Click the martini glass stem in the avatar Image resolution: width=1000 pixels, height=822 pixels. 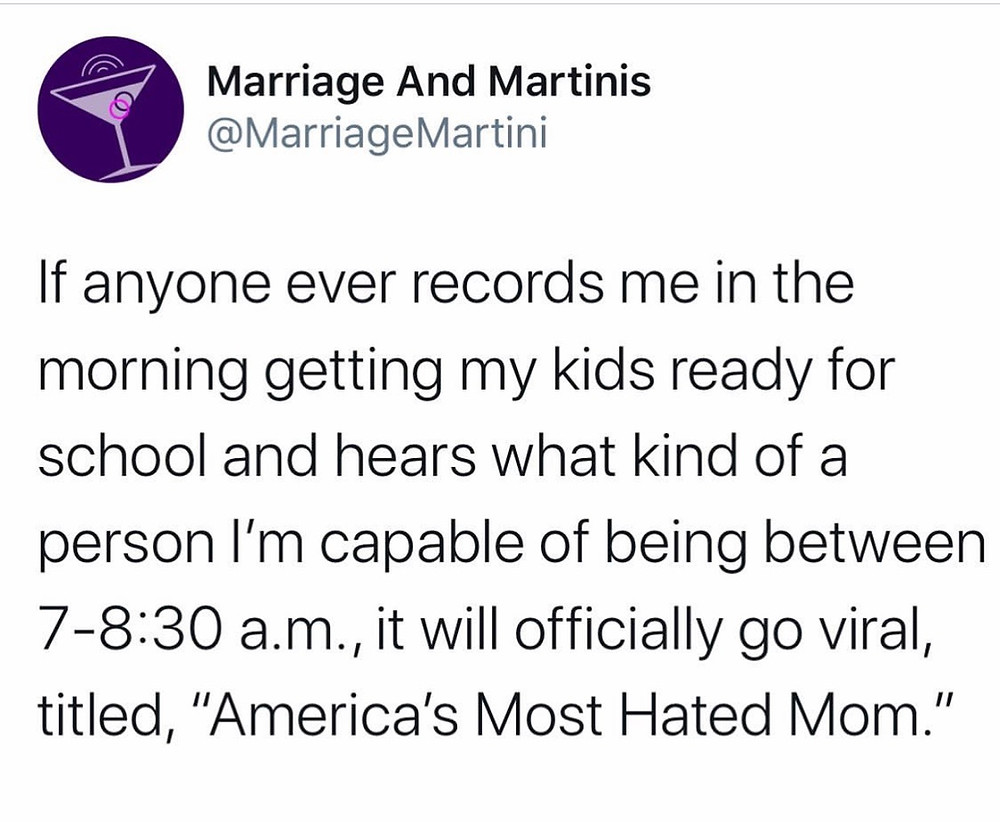(x=128, y=147)
